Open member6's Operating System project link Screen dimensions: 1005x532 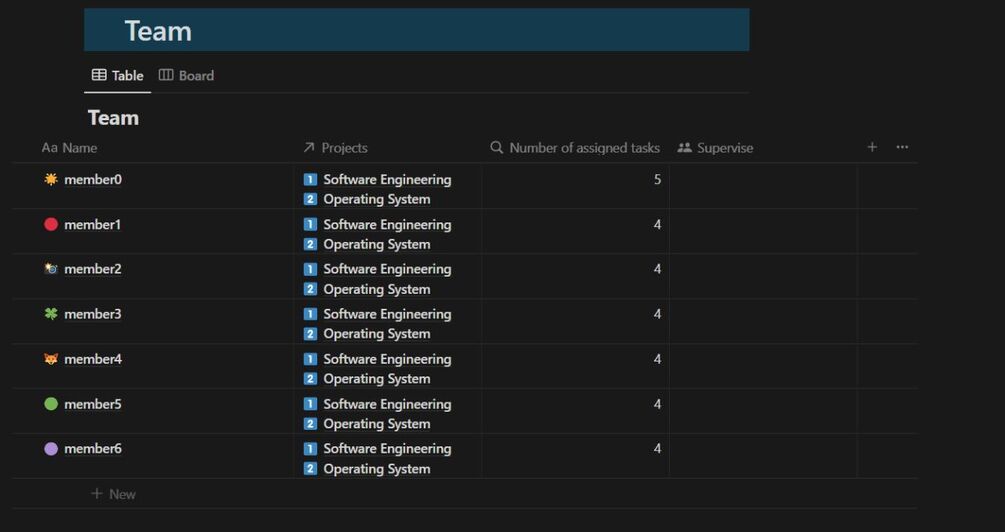pos(376,469)
